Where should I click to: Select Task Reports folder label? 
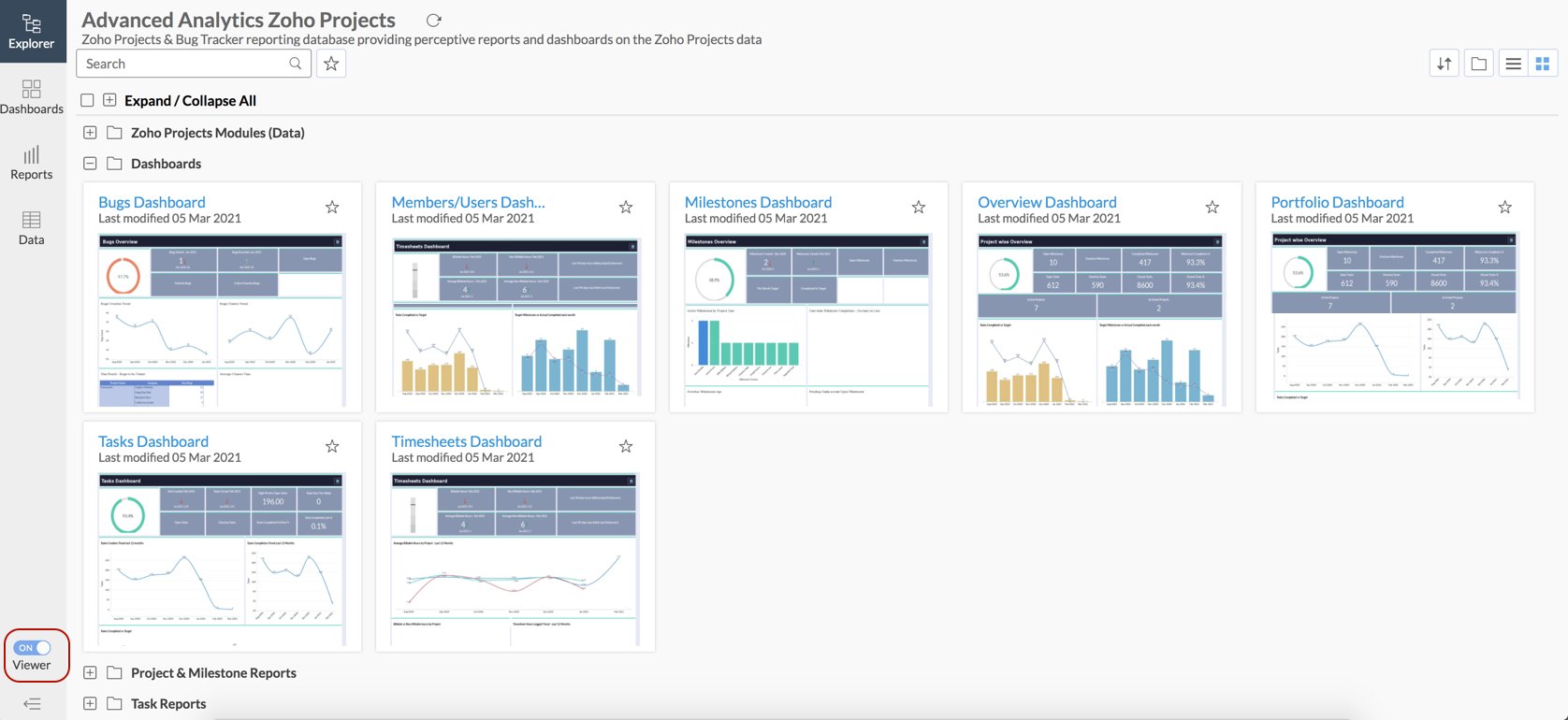(x=168, y=704)
